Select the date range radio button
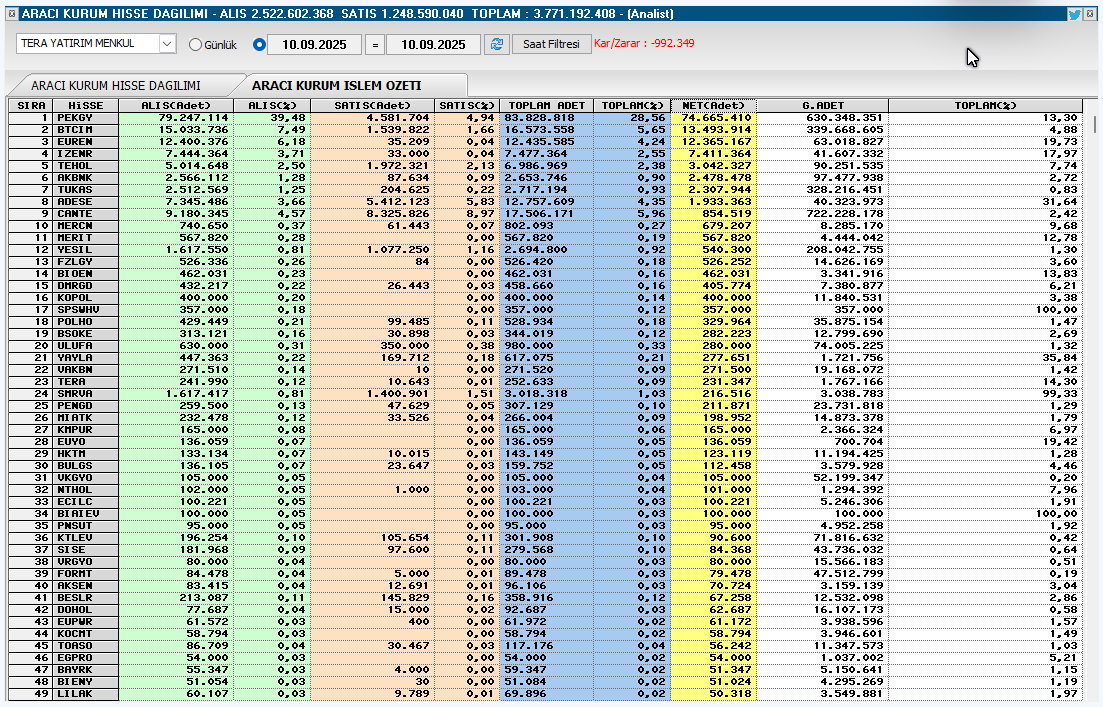 coord(259,44)
